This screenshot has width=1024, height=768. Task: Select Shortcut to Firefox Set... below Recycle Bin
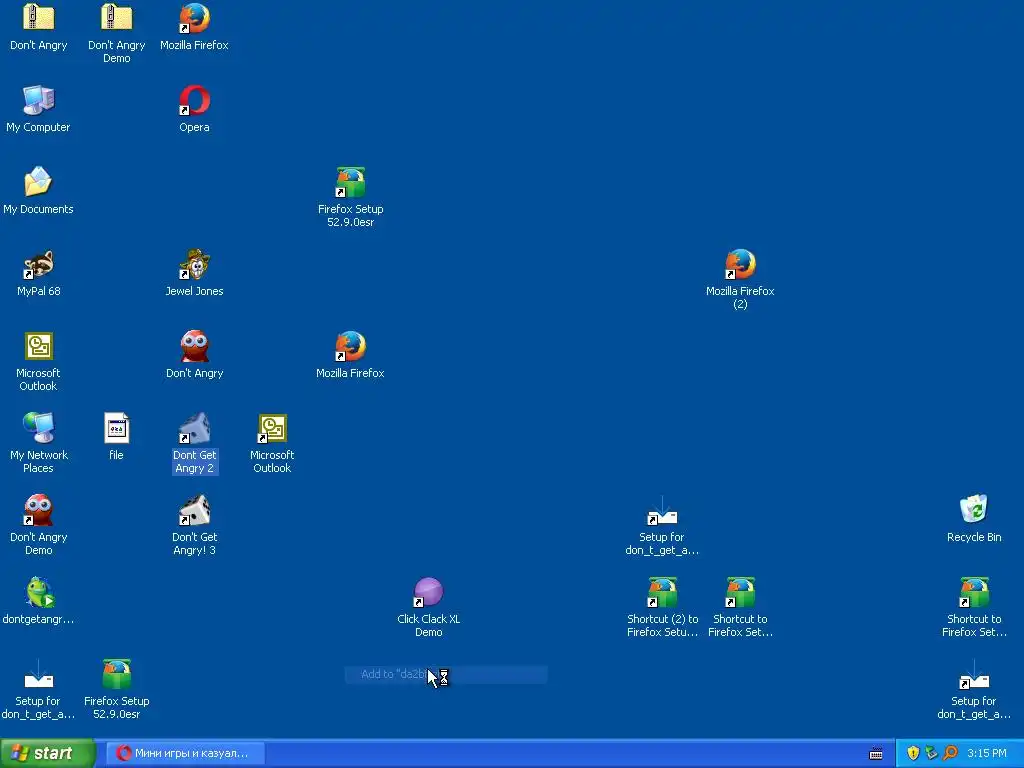click(974, 592)
